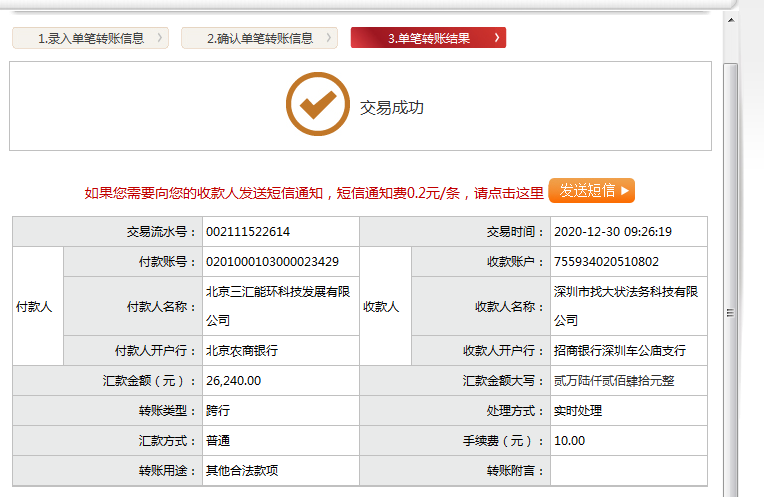Screen dimensions: 764x497
Task: Click the arrow on step 1 录入单笔转账信息
Action: point(160,39)
